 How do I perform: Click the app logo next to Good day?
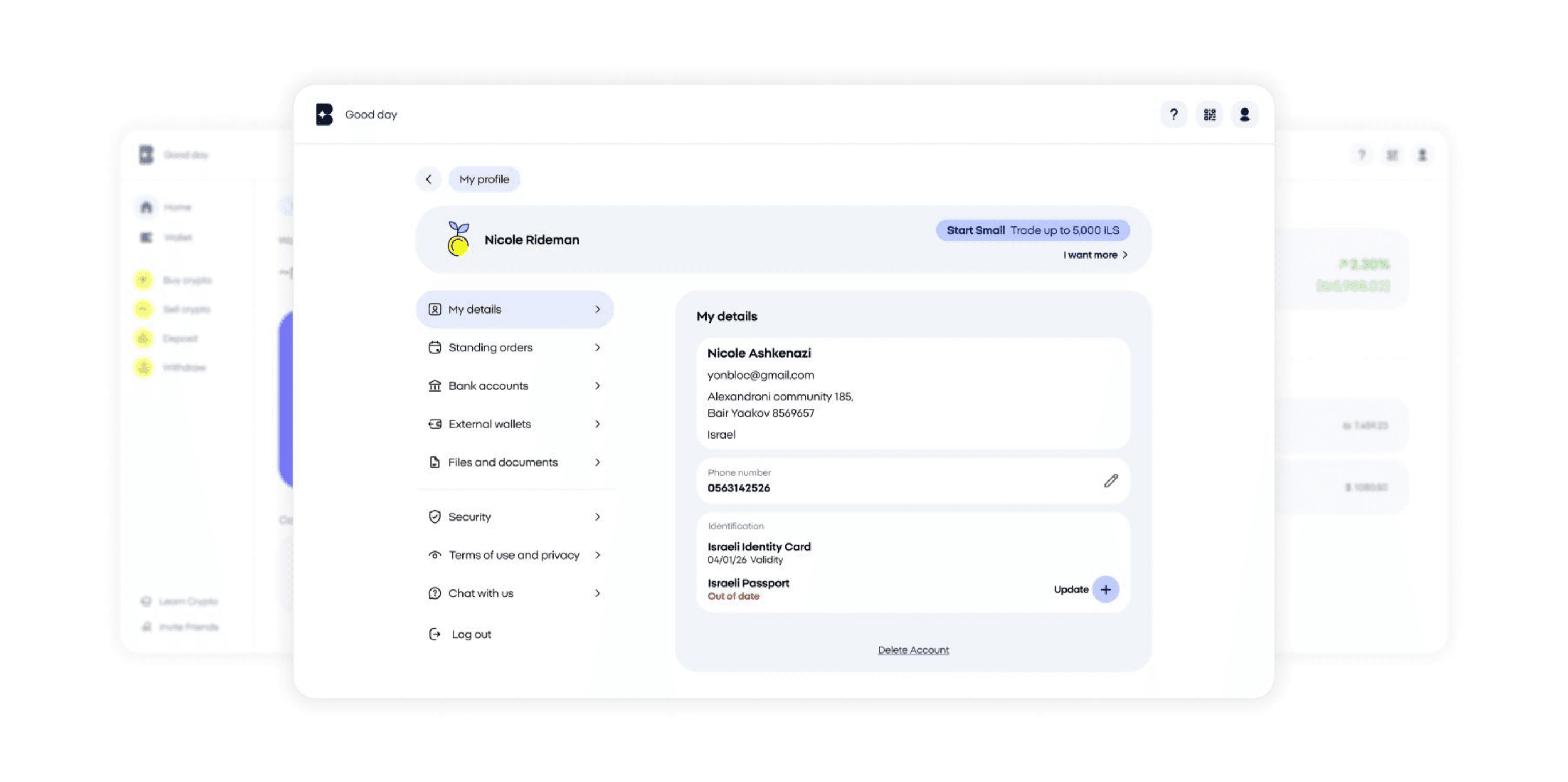point(324,114)
